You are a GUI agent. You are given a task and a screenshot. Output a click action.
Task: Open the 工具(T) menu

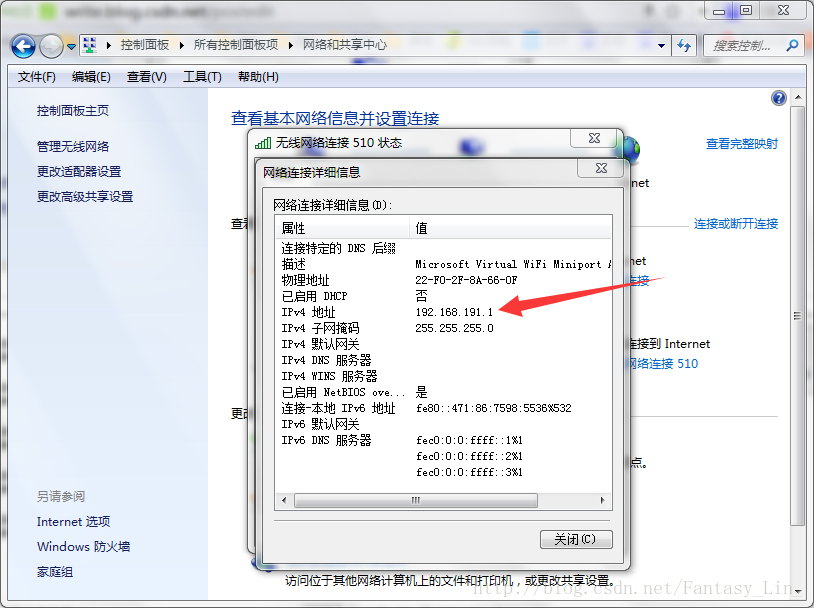tap(202, 77)
